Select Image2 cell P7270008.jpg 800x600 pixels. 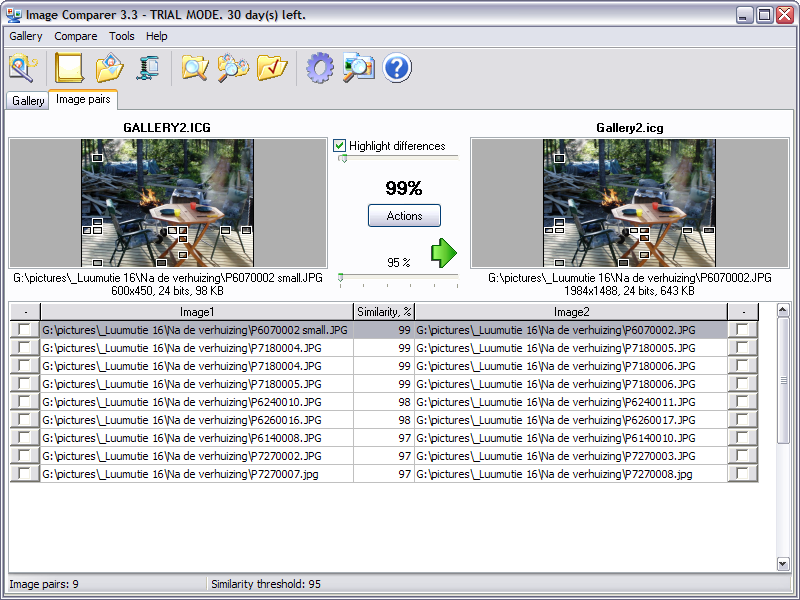pos(571,474)
